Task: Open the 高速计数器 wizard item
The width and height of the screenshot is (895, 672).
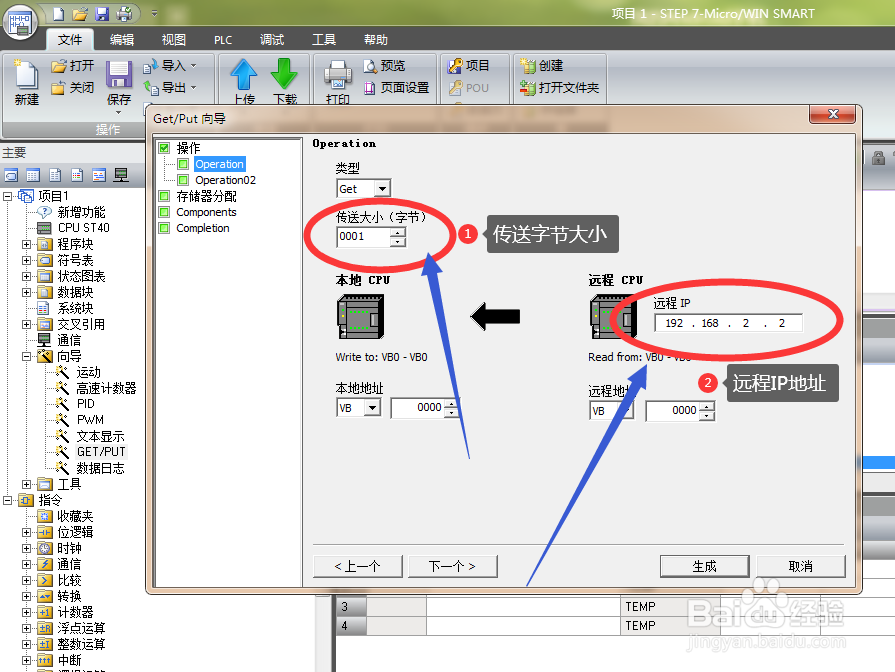Action: click(106, 388)
